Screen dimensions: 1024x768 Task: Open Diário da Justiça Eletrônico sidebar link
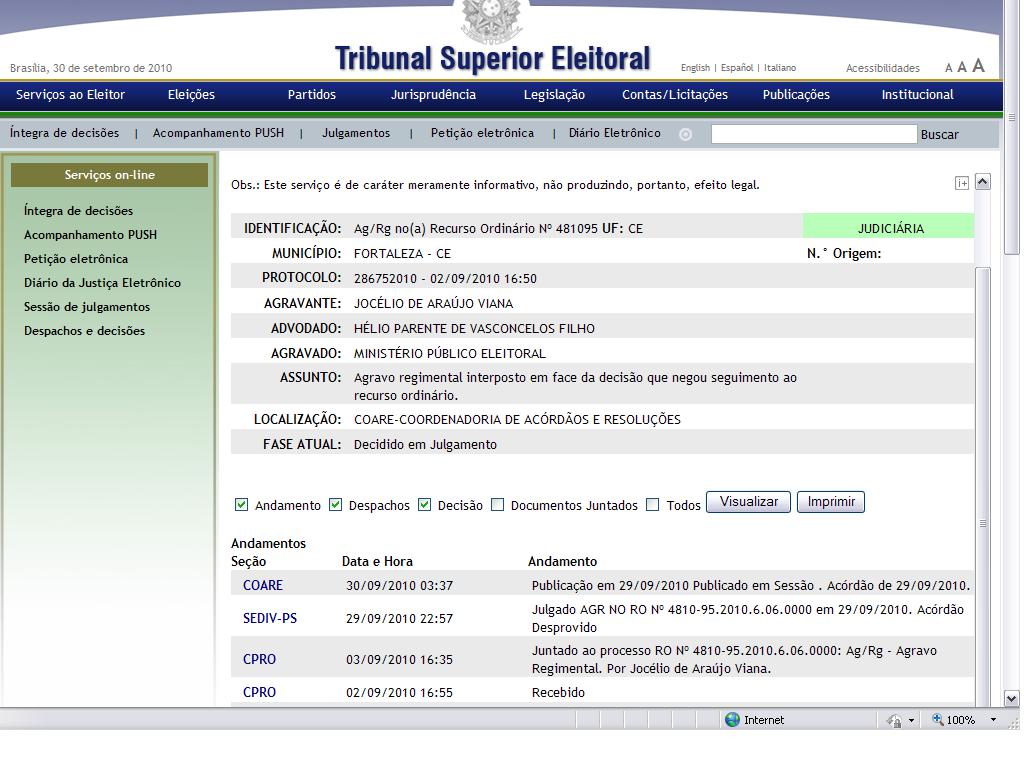103,283
